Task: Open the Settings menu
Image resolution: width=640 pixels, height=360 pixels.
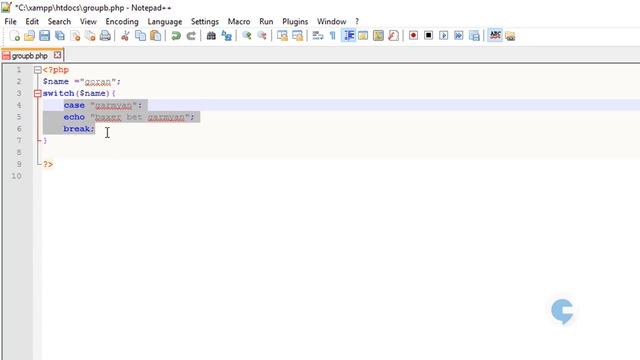Action: (205, 22)
